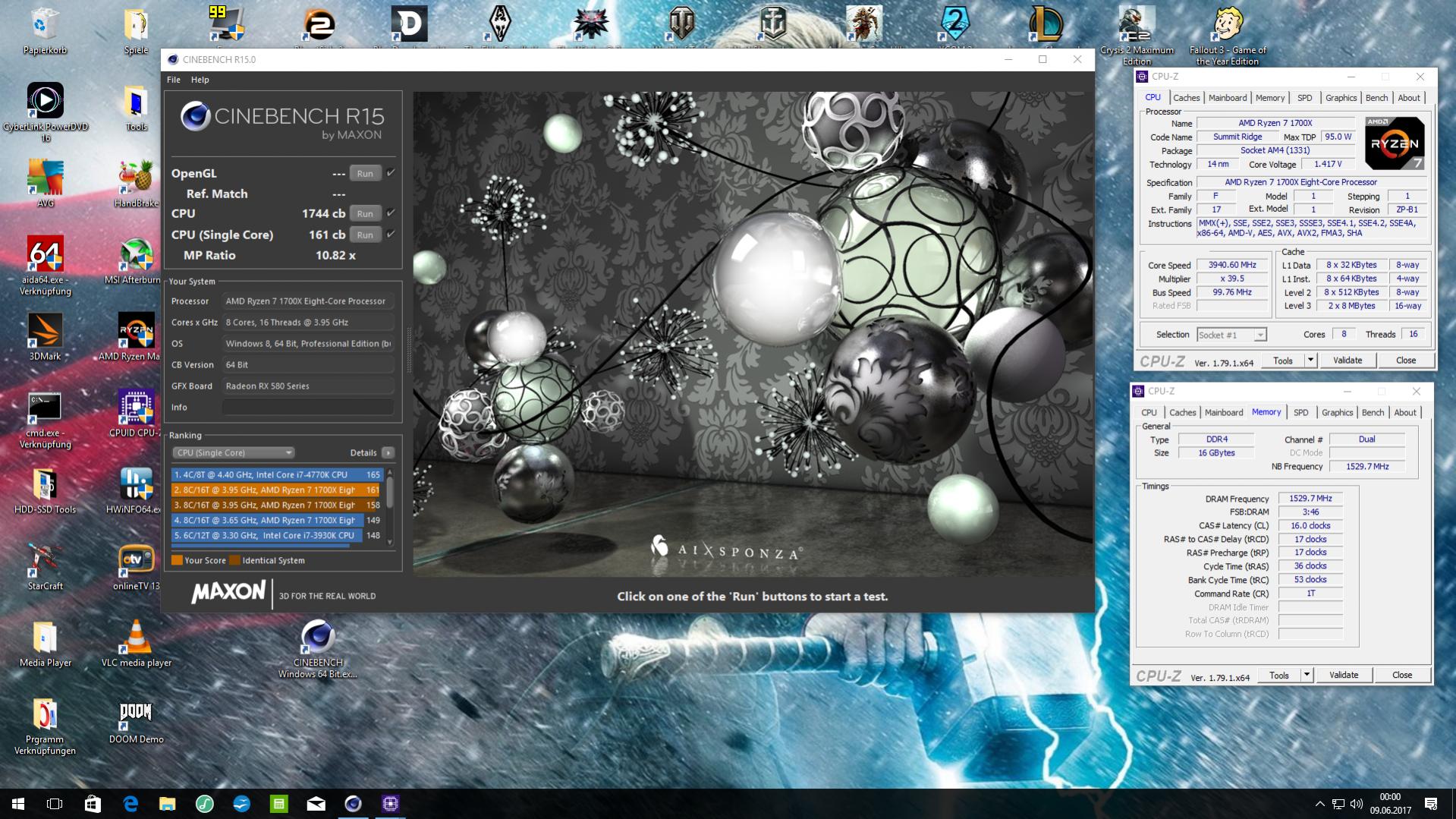Click the Info field in Your System
The image size is (1456, 819).
coord(308,407)
